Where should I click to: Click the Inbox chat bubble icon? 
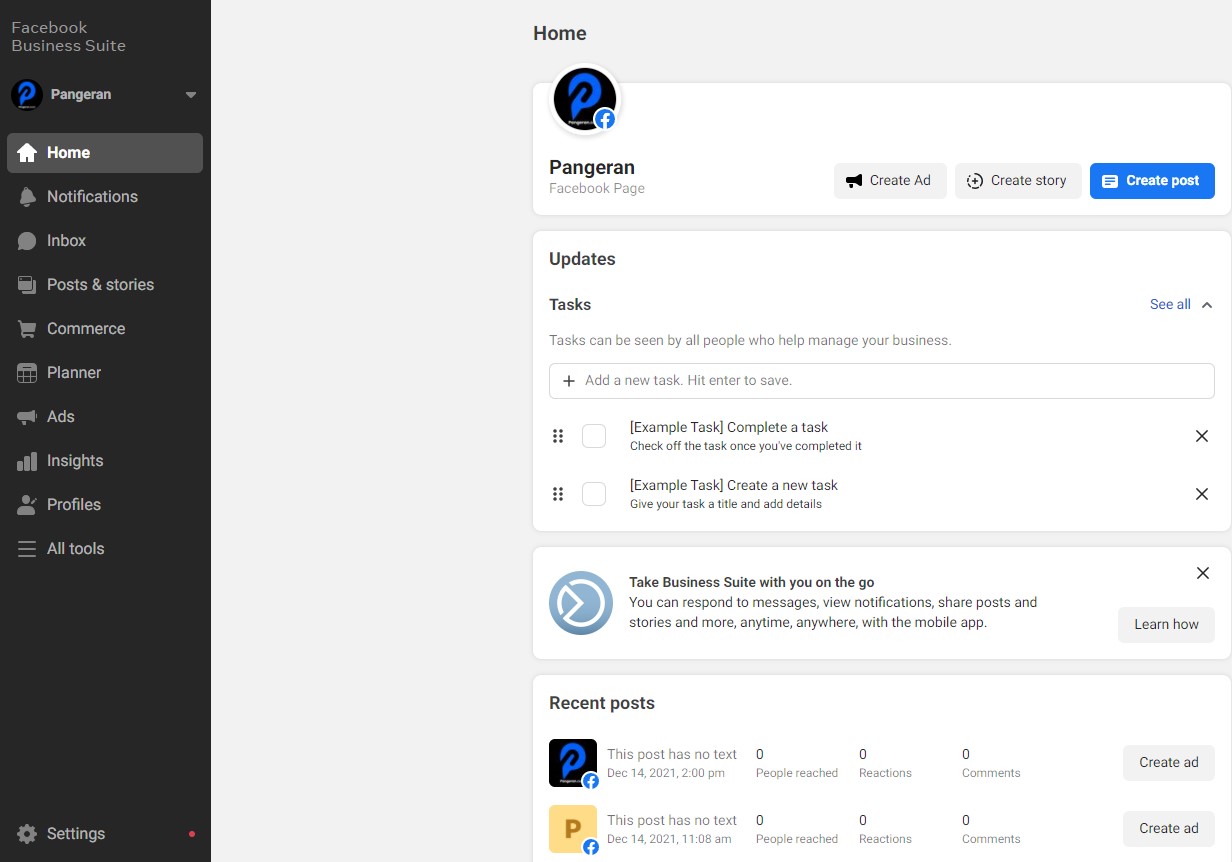[x=27, y=241]
